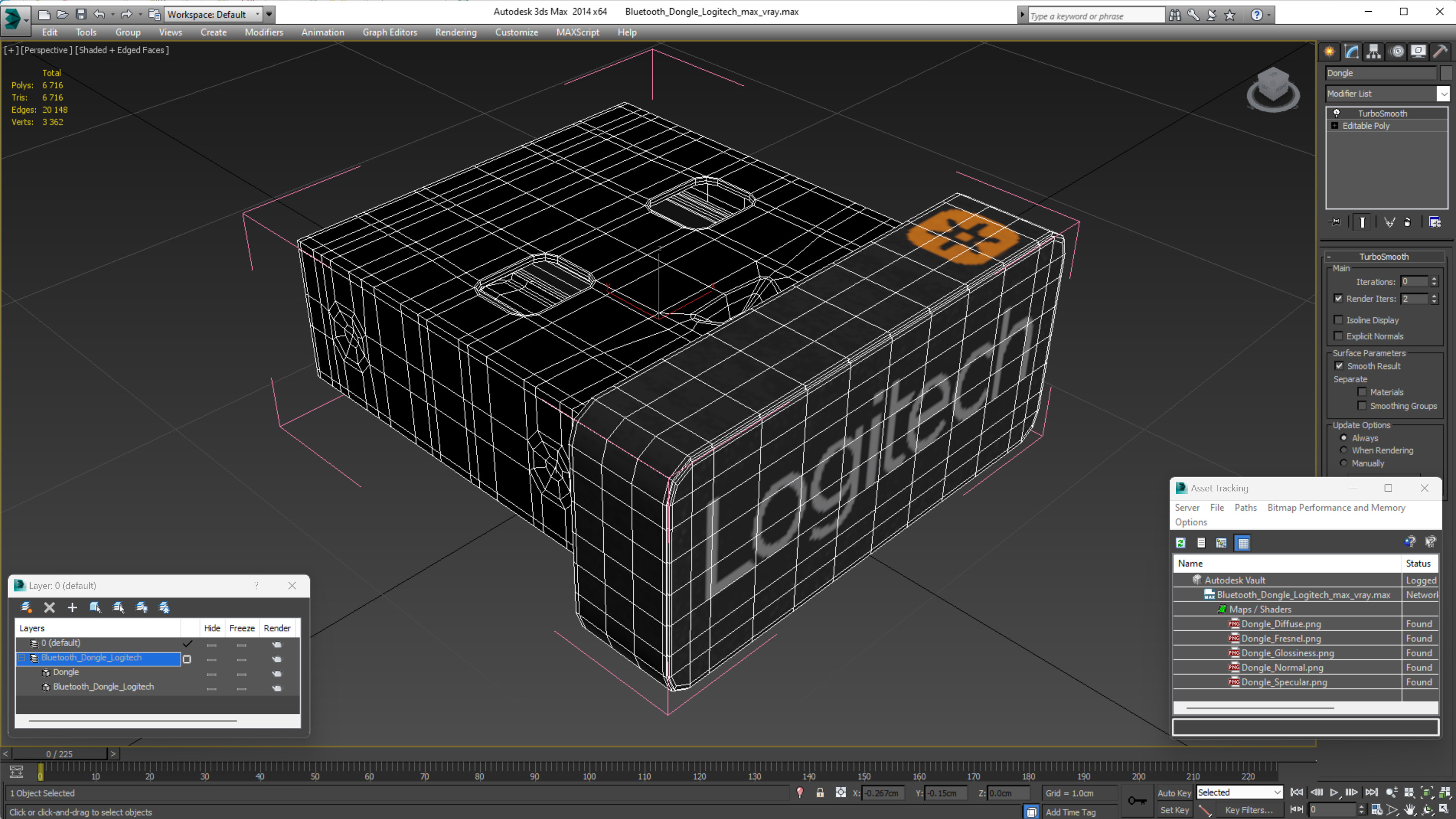Click Add selected objects plus icon in Layers
The image size is (1456, 819).
[x=72, y=607]
